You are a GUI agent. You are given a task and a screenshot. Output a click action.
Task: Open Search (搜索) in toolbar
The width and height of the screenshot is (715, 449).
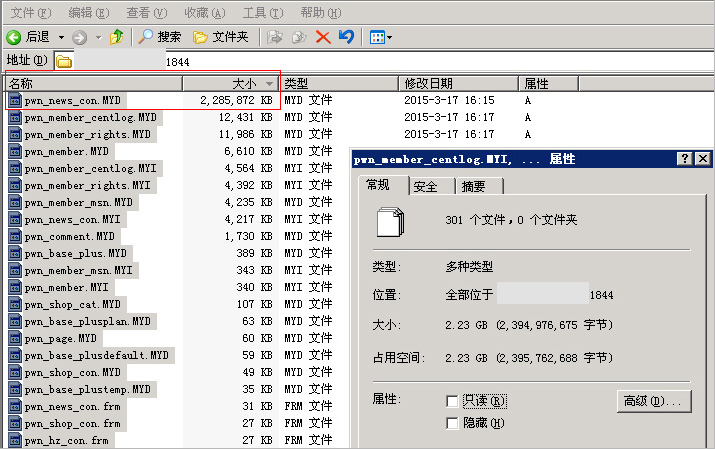point(160,37)
